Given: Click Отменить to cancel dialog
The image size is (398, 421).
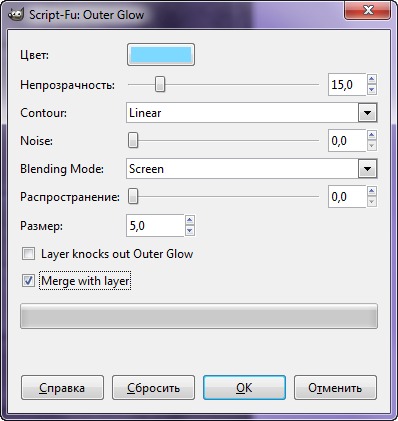Looking at the screenshot, I should pos(335,388).
